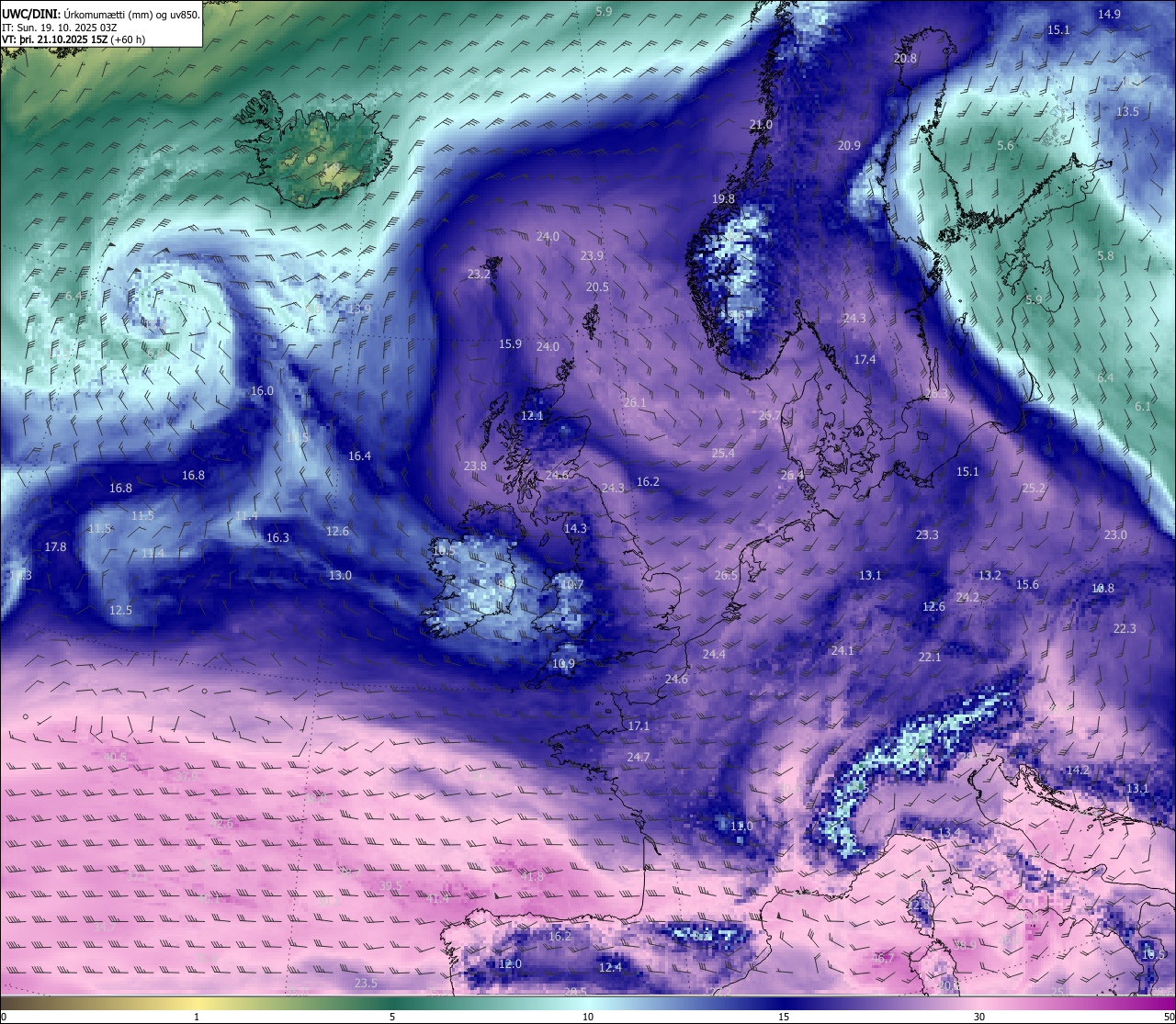Click the 24.2 value label
Viewport: 1176px width, 1024px height.
tap(967, 597)
